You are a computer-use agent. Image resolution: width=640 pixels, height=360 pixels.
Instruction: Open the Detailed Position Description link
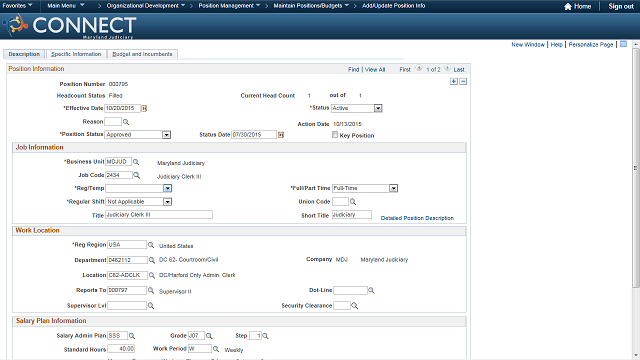pyautogui.click(x=417, y=218)
